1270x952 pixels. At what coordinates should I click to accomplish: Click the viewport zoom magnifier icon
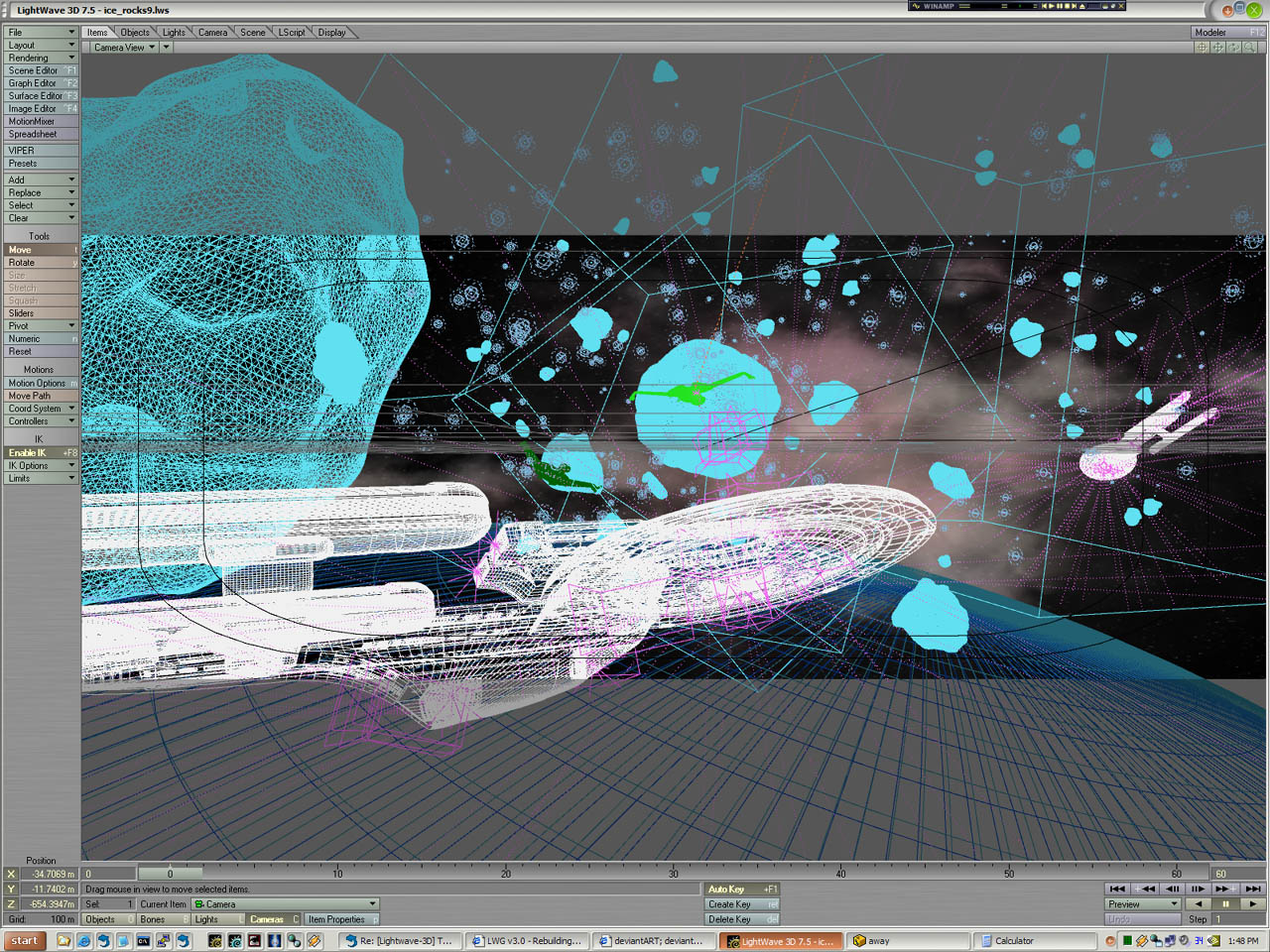[x=1249, y=47]
